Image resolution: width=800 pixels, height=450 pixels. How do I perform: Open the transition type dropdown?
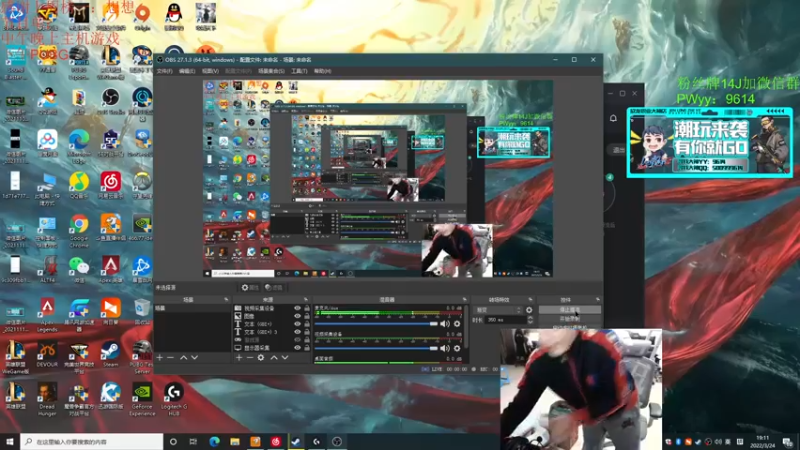pos(498,310)
